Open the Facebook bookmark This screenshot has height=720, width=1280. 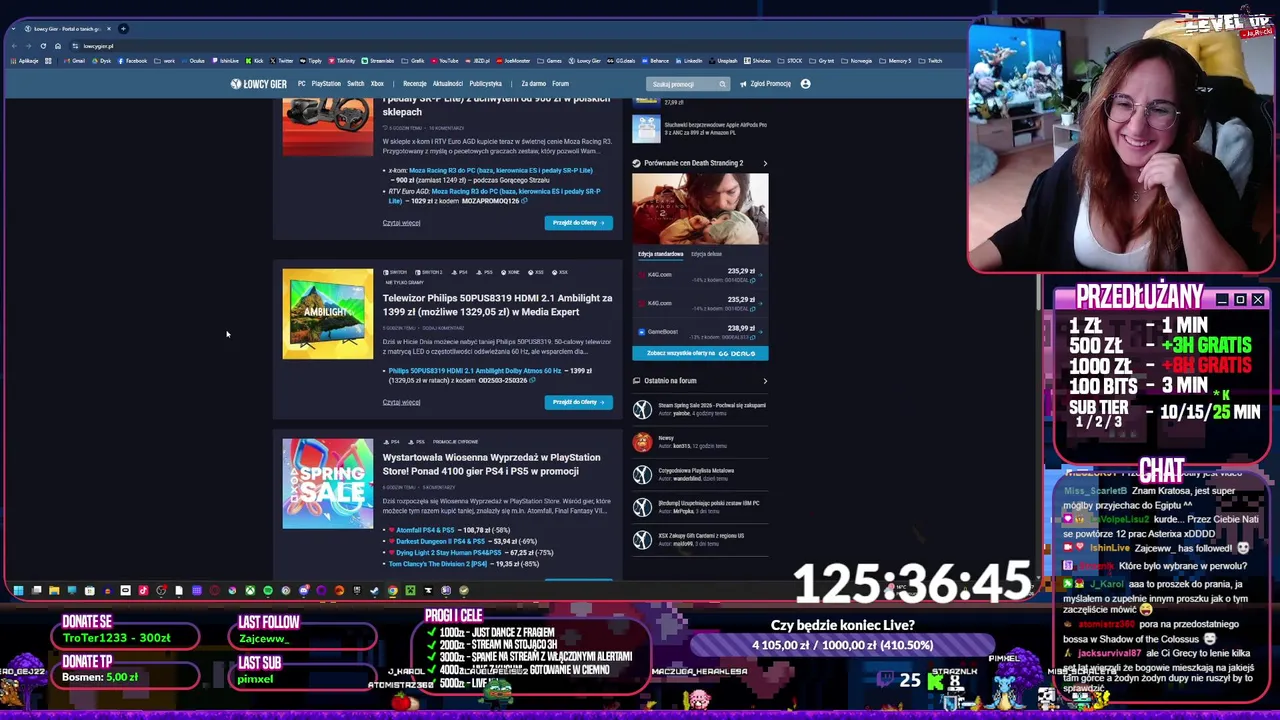132,61
